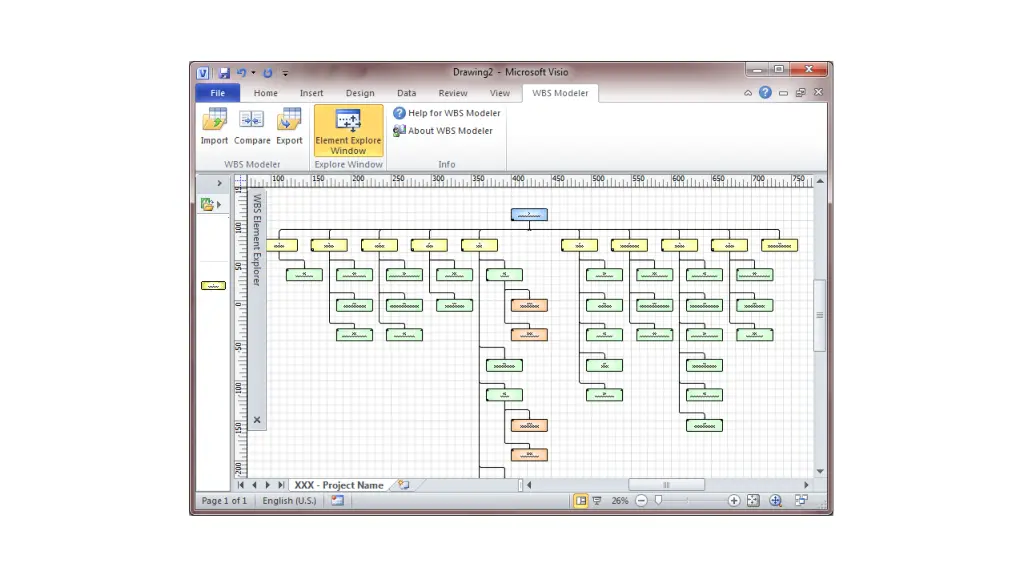Image resolution: width=1024 pixels, height=576 pixels.
Task: Click the vertical scroll up arrow
Action: coord(820,181)
